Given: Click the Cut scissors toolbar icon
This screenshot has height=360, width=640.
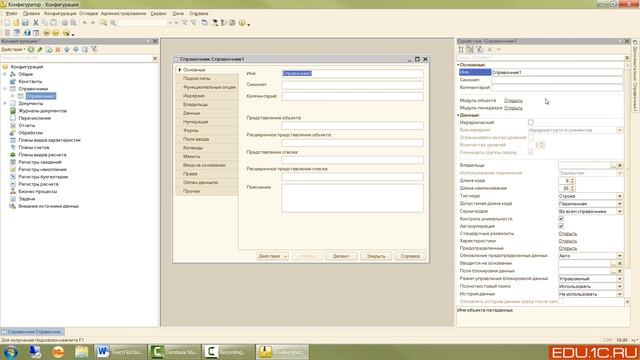Looking at the screenshot, I should click(36, 23).
